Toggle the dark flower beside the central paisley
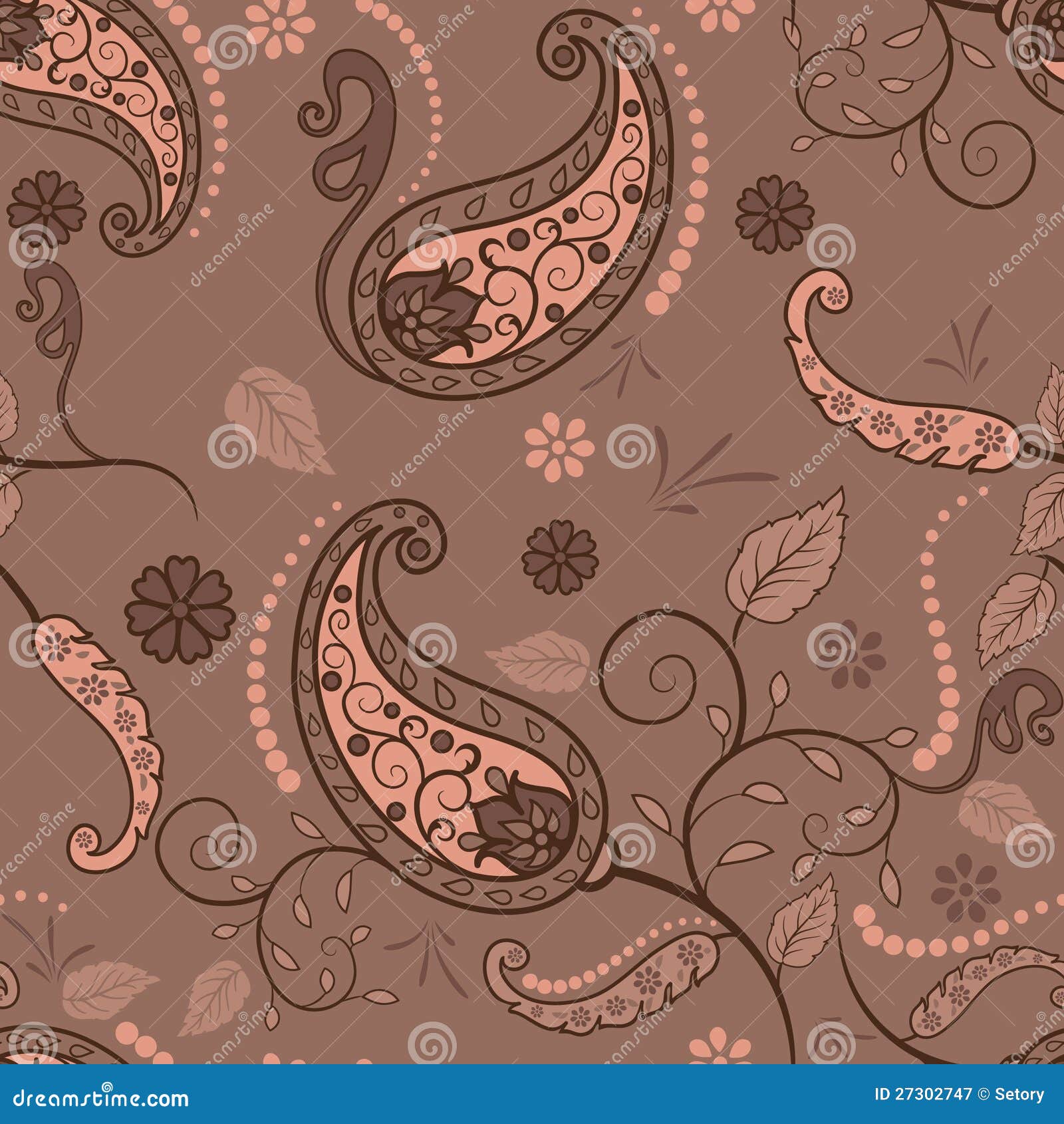 tap(559, 559)
